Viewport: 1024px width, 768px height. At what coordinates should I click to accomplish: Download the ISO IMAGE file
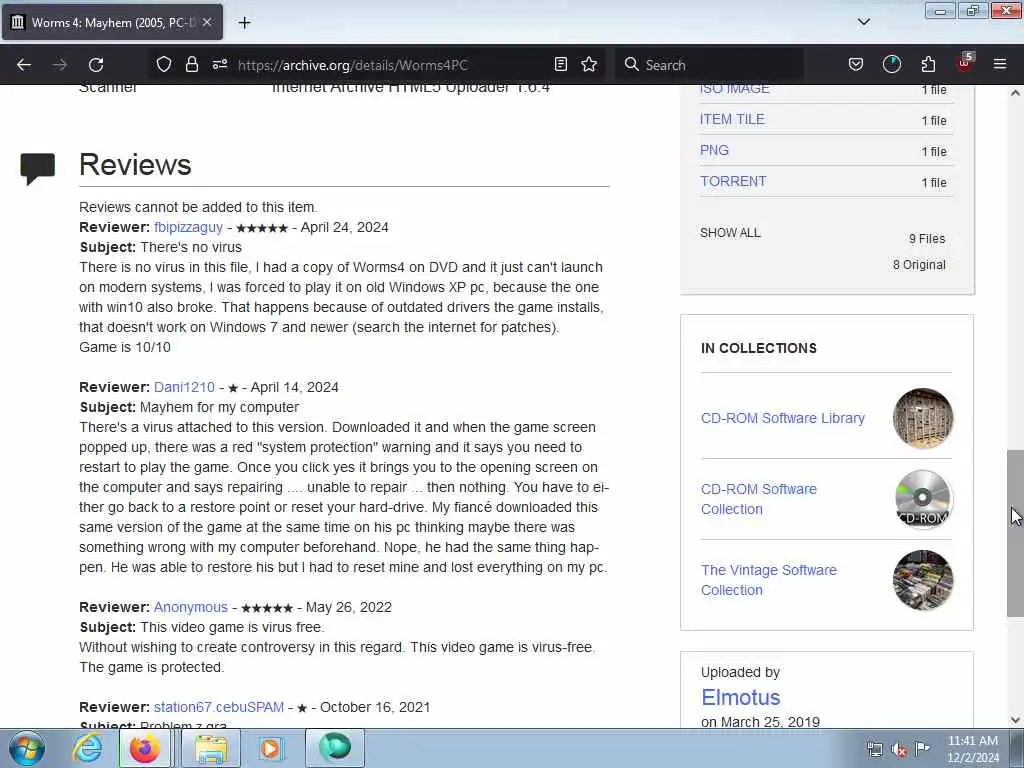(735, 88)
